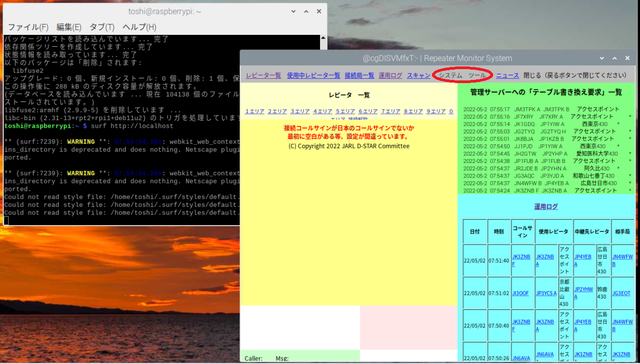Open the レピーター覧 navigation link
Screen dimensions: 640x364
tap(263, 75)
